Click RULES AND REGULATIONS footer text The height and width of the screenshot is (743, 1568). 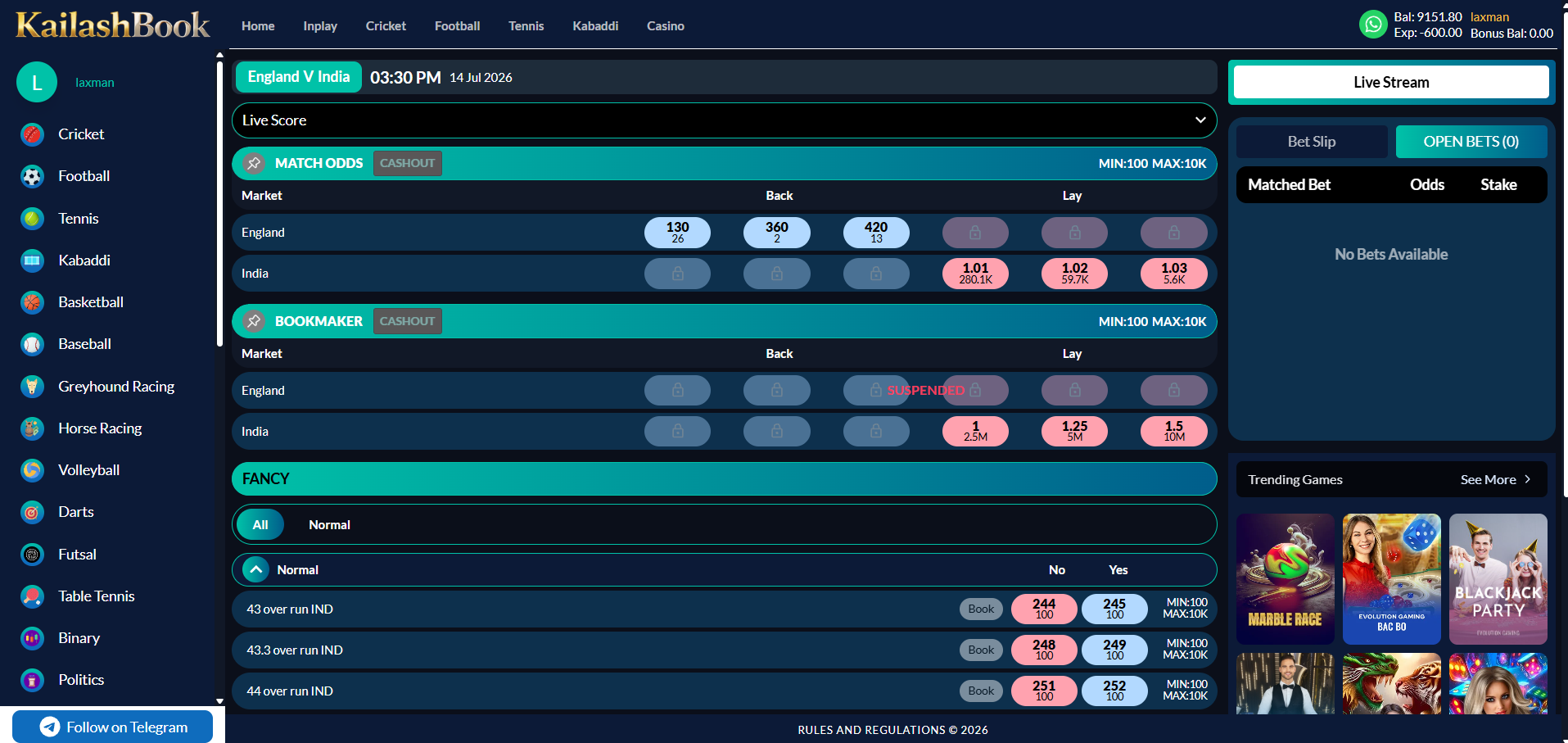pos(892,730)
